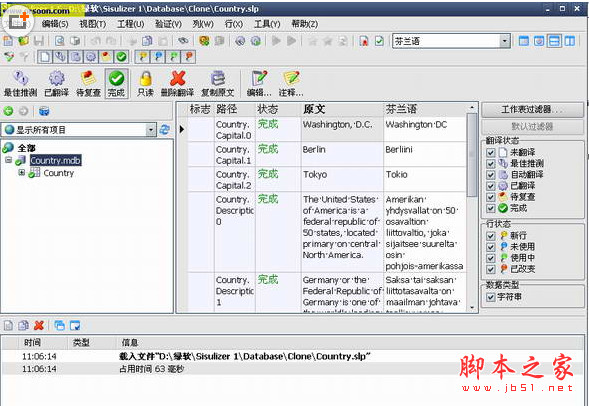Open the 帮助(Z) menu
Image resolution: width=589 pixels, height=406 pixels.
(305, 24)
